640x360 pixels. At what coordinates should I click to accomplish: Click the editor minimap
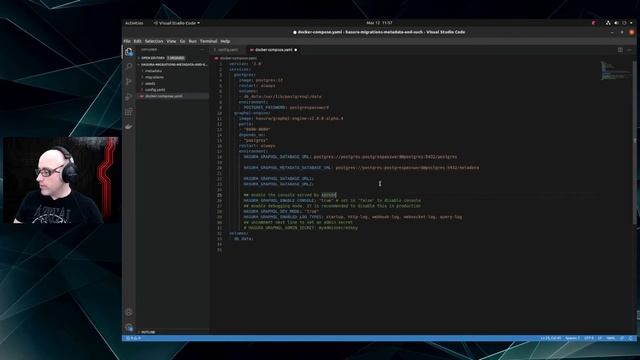(615, 70)
